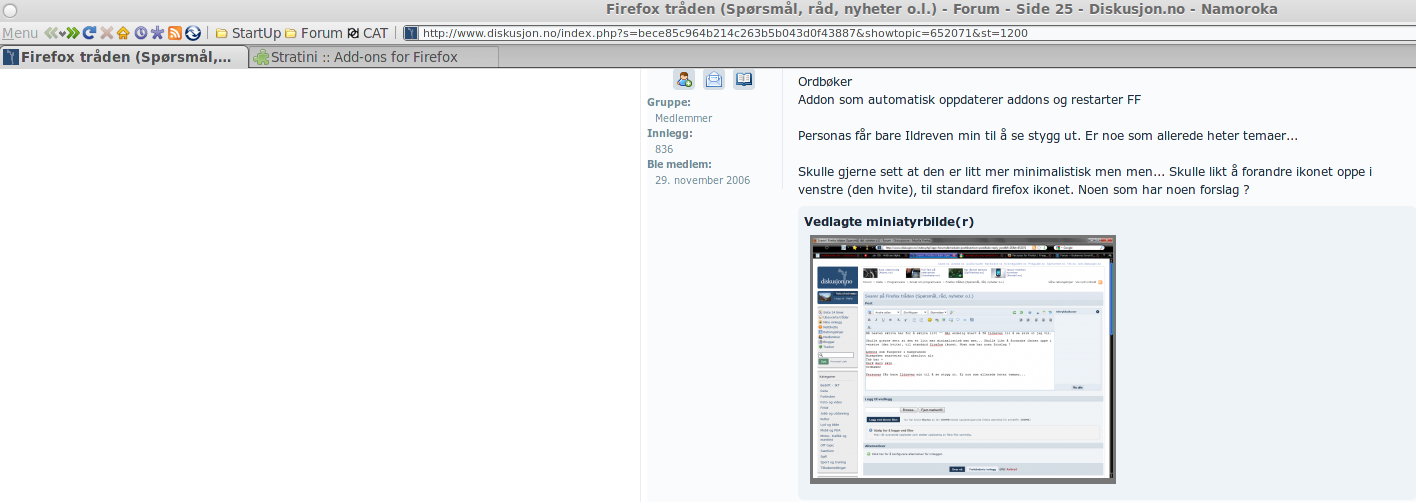Open the StartUp bookmark folder

[248, 33]
